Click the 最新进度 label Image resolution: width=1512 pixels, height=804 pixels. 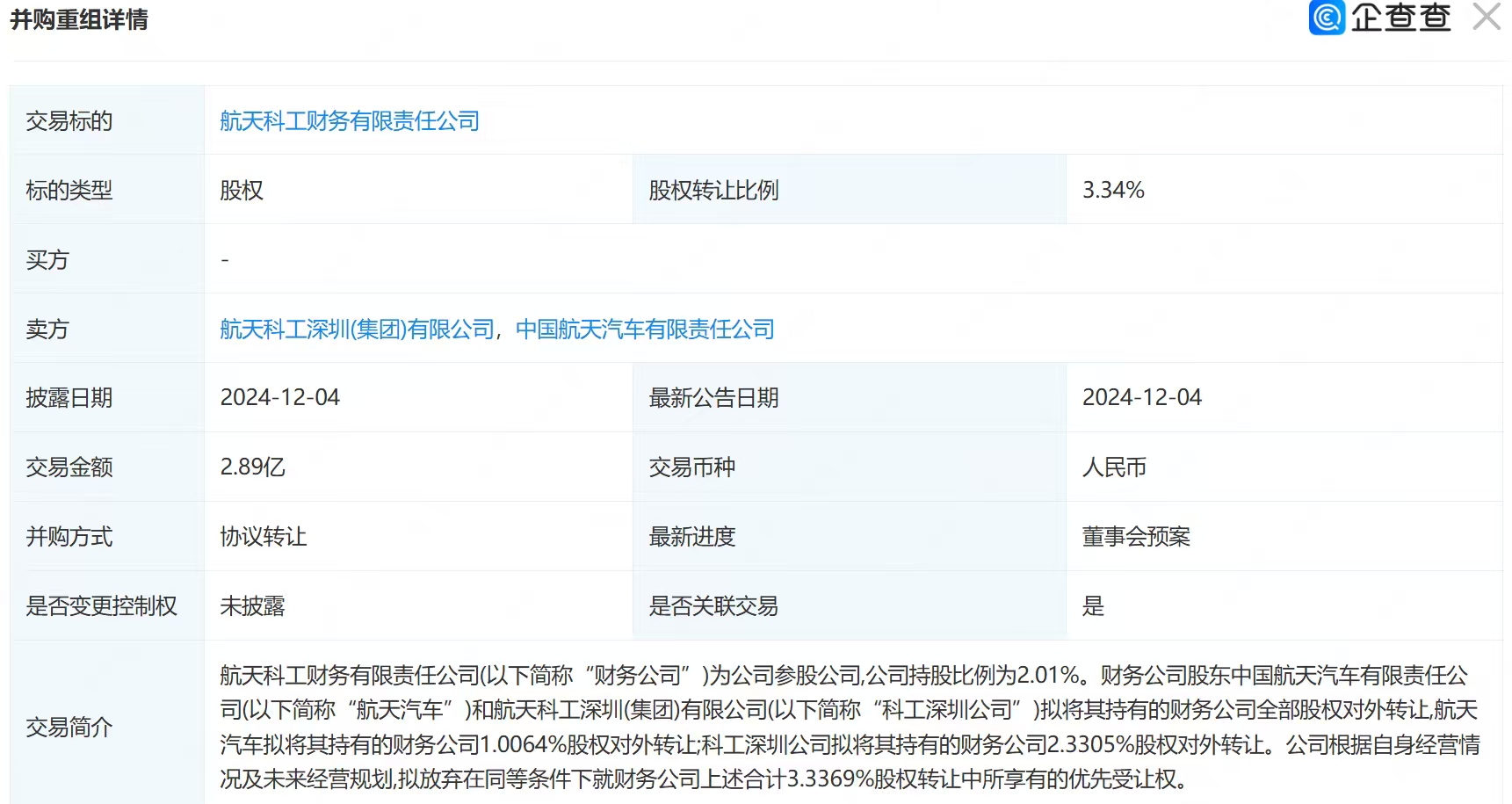click(x=692, y=537)
